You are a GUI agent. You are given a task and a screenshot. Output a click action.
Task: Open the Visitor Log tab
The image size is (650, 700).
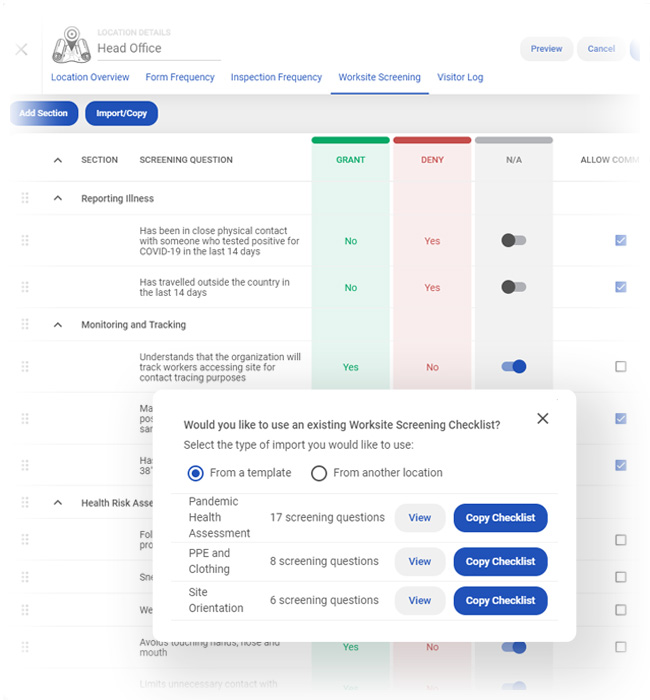pos(460,77)
